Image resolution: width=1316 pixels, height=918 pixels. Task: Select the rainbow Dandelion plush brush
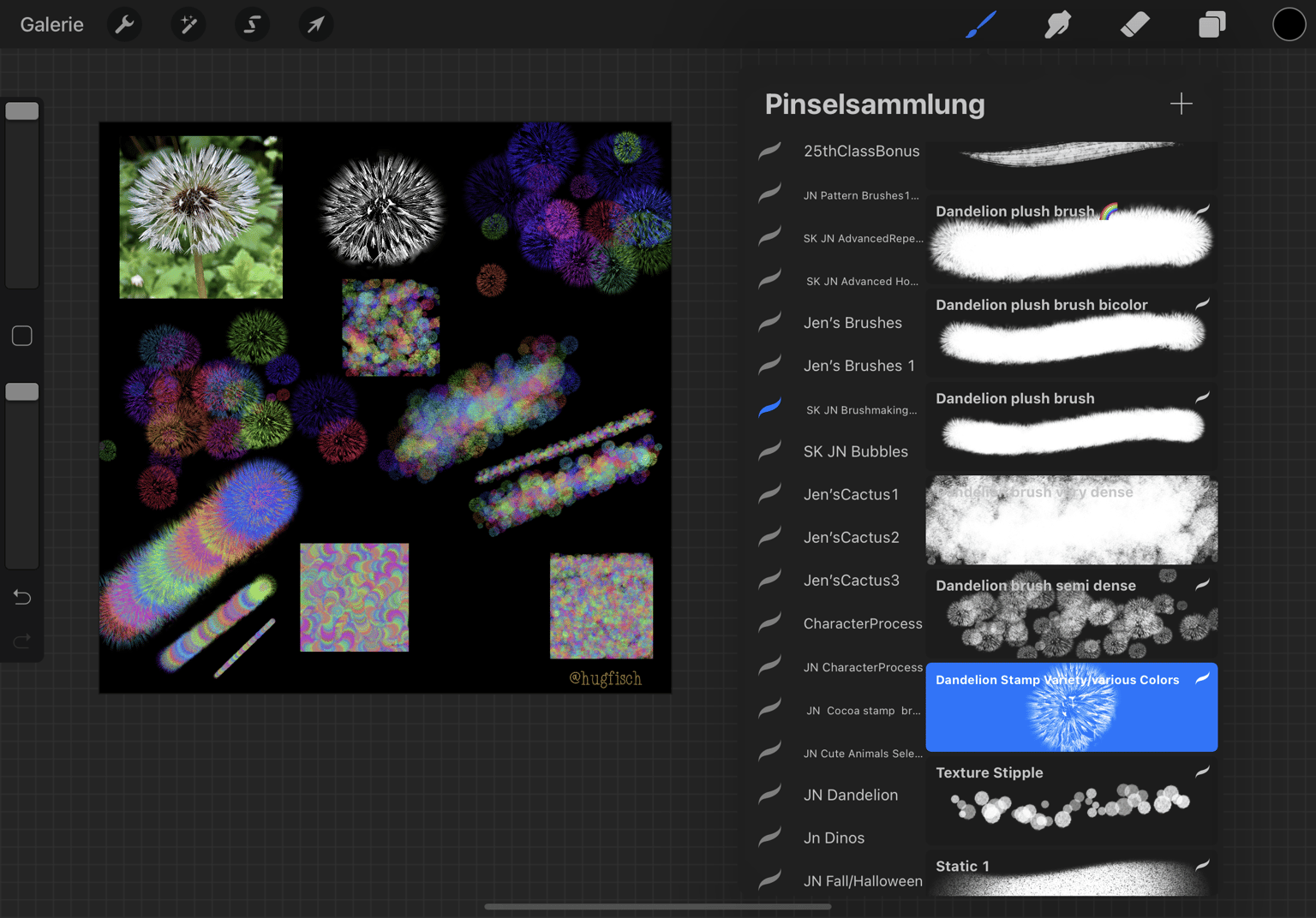[1071, 239]
